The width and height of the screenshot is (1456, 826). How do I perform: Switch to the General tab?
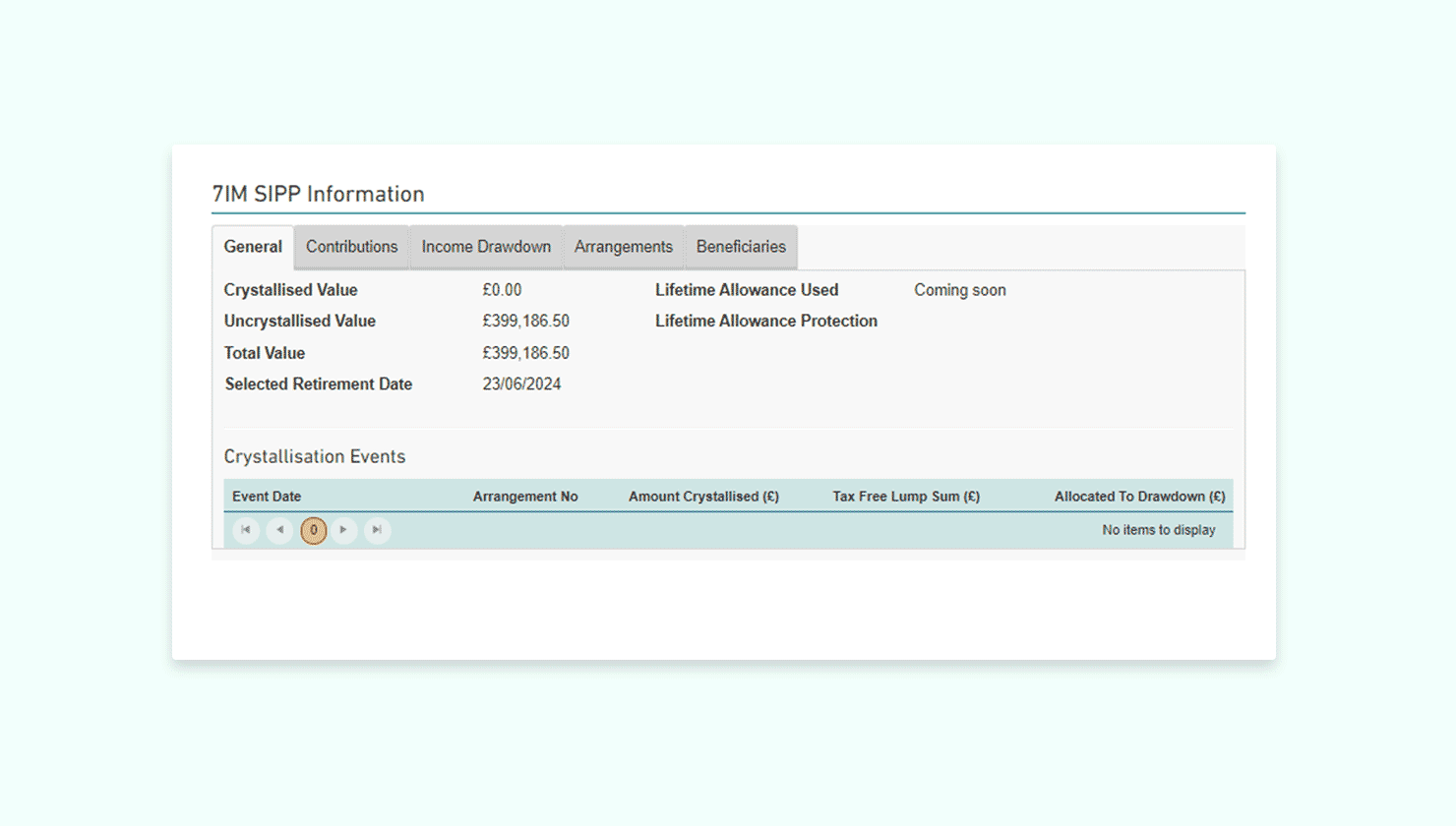pos(253,247)
